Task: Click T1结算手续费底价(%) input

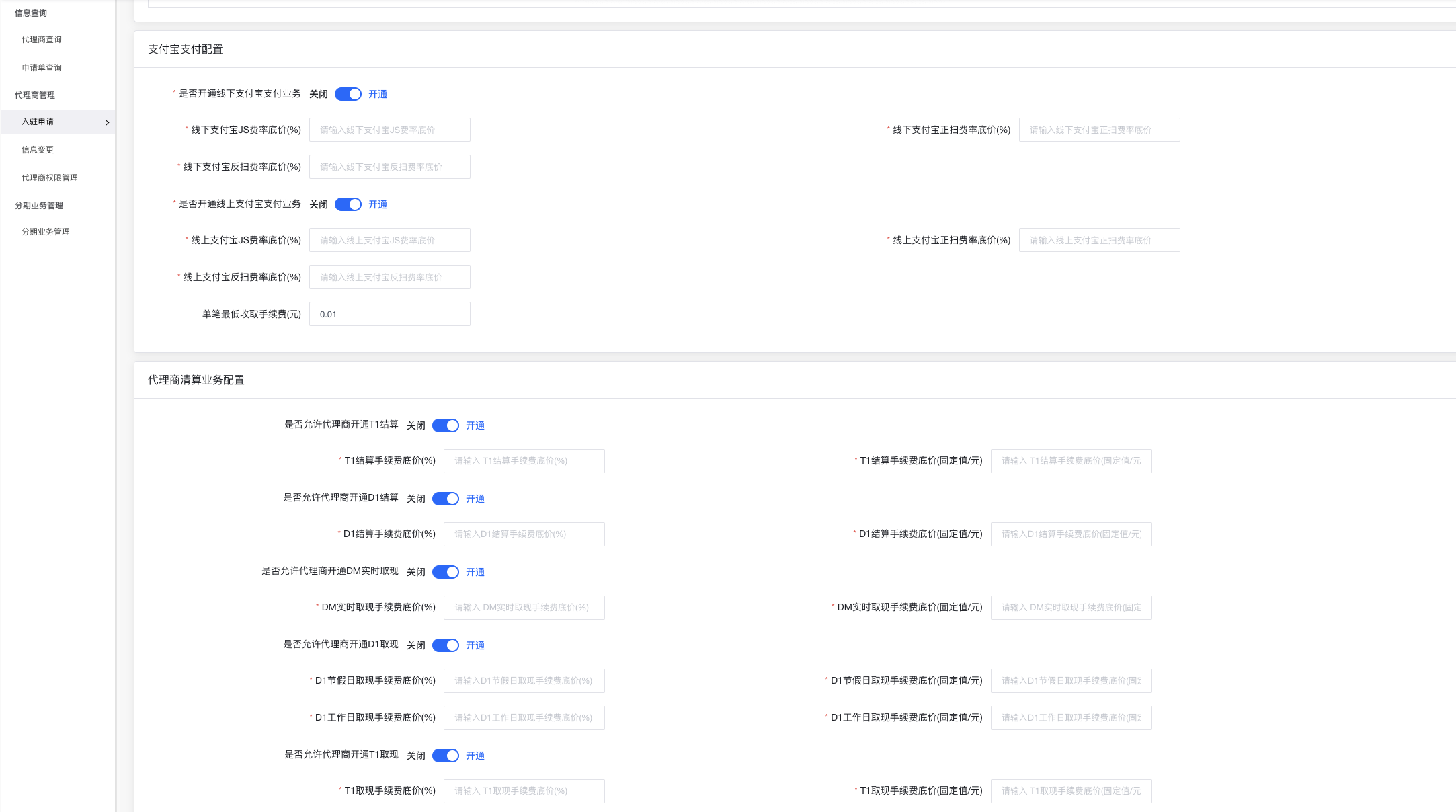Action: [524, 461]
